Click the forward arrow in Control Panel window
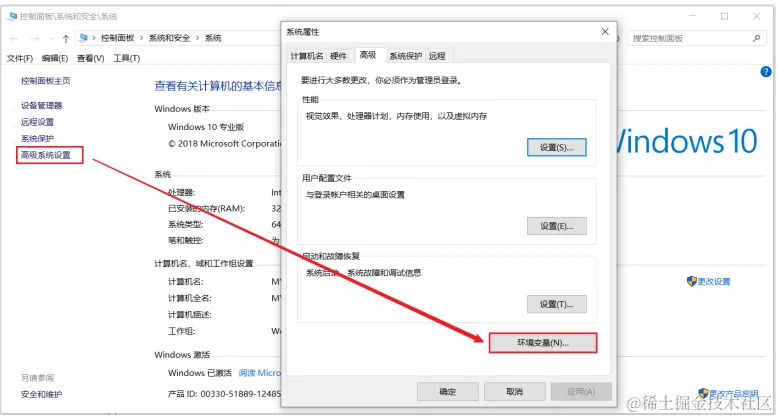The image size is (778, 418). tap(34, 38)
